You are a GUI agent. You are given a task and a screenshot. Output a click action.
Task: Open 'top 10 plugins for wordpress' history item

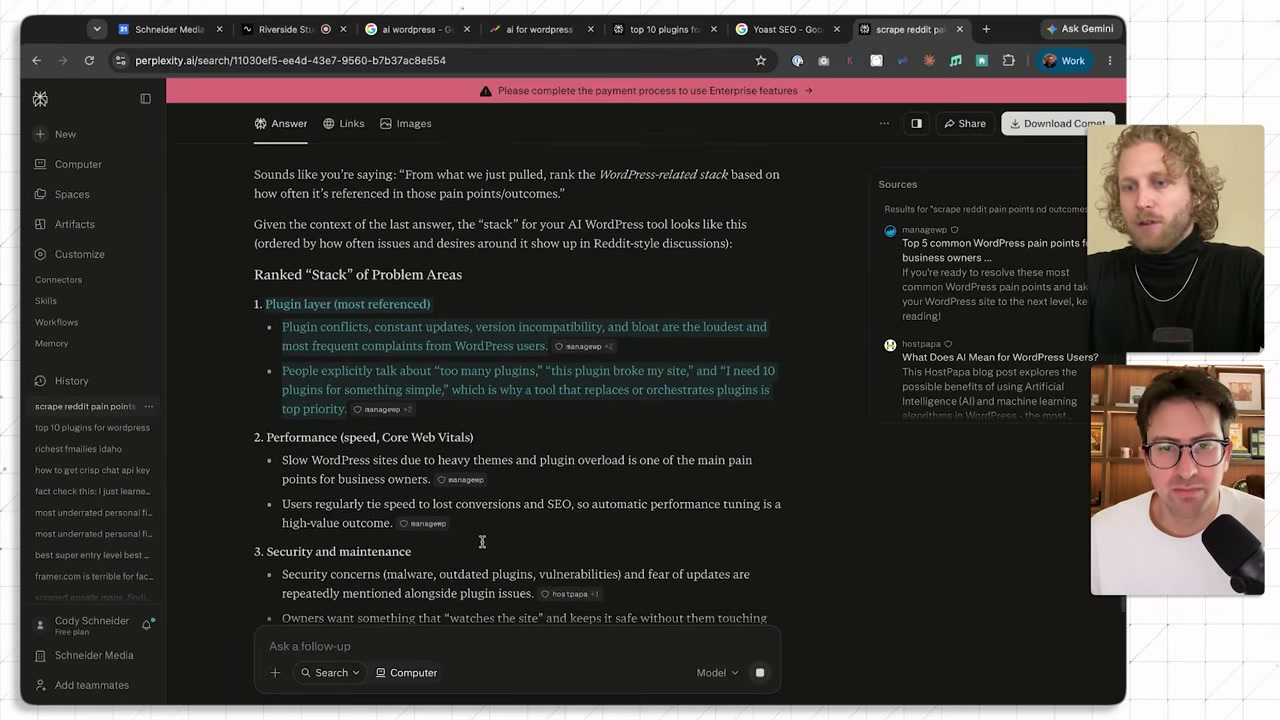click(x=92, y=428)
